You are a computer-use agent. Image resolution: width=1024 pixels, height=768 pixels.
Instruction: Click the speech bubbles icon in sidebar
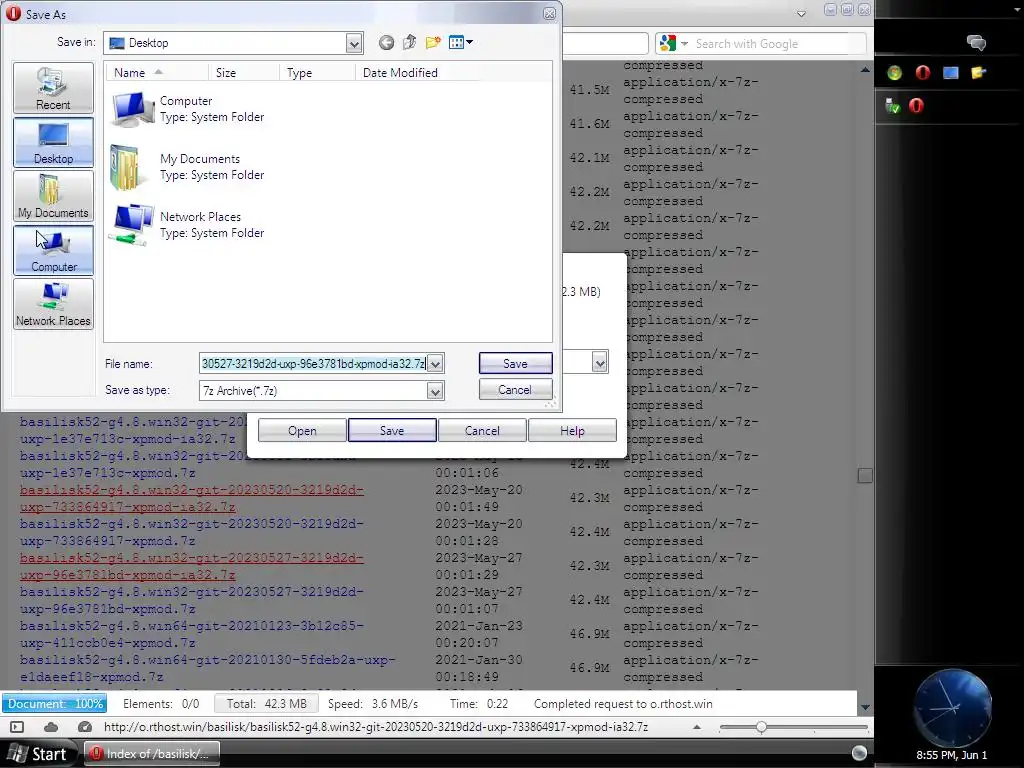976,43
